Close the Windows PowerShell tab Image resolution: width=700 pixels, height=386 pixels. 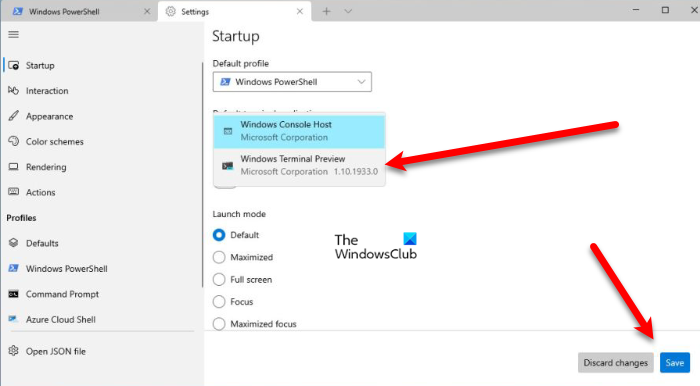pyautogui.click(x=147, y=12)
